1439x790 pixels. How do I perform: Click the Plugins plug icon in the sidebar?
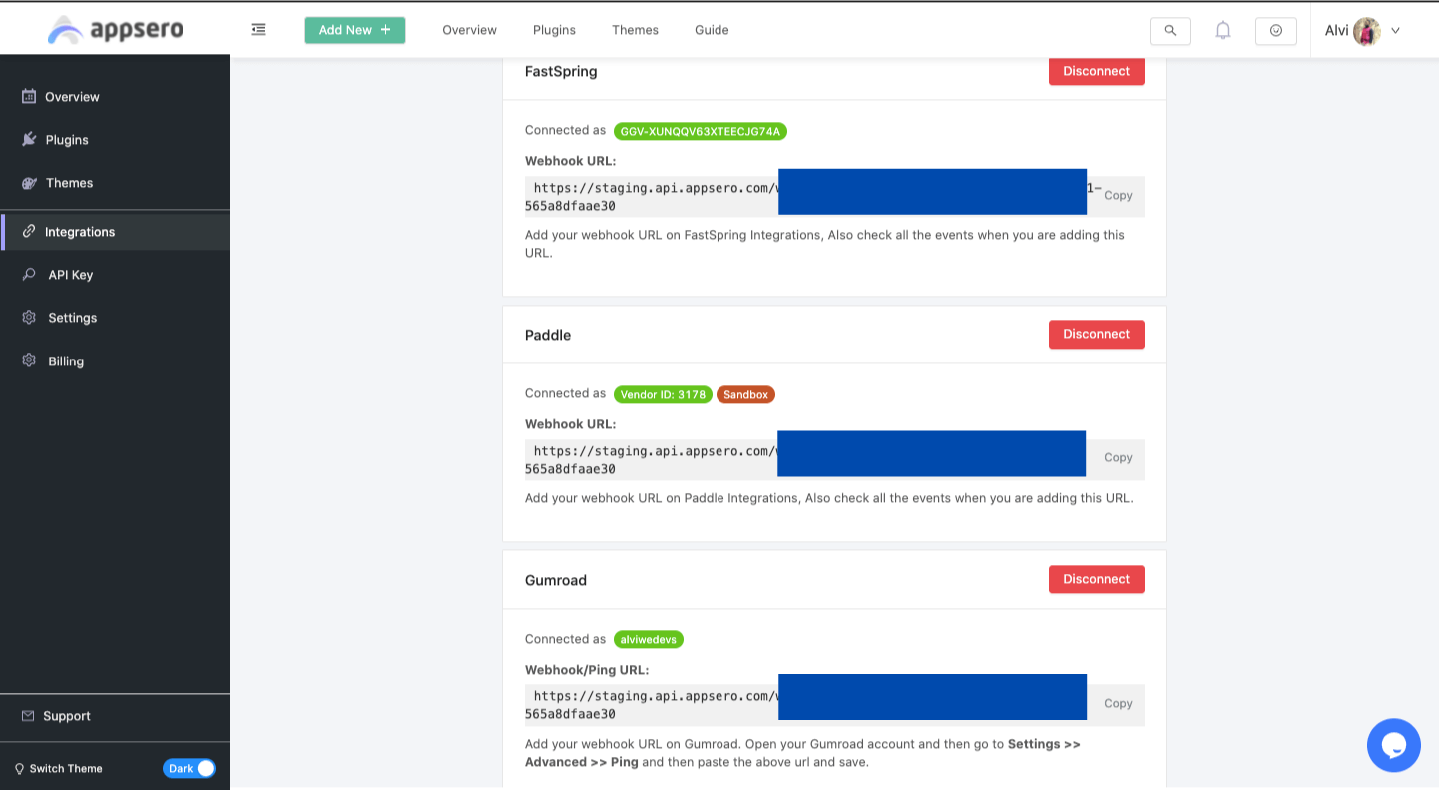click(x=29, y=139)
